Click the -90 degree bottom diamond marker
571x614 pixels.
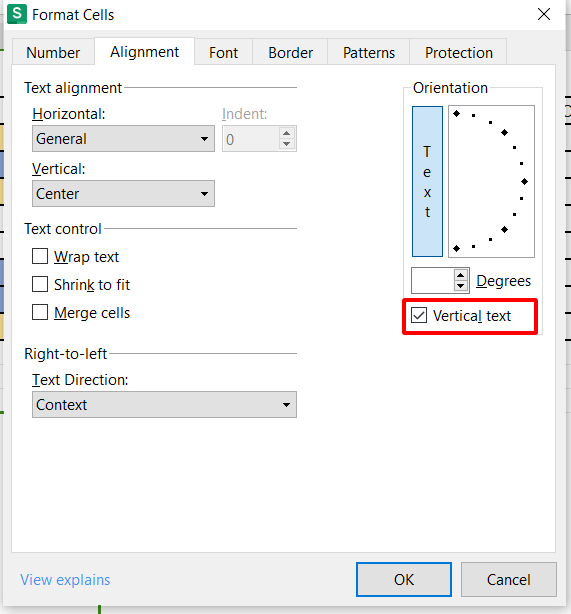[x=456, y=249]
